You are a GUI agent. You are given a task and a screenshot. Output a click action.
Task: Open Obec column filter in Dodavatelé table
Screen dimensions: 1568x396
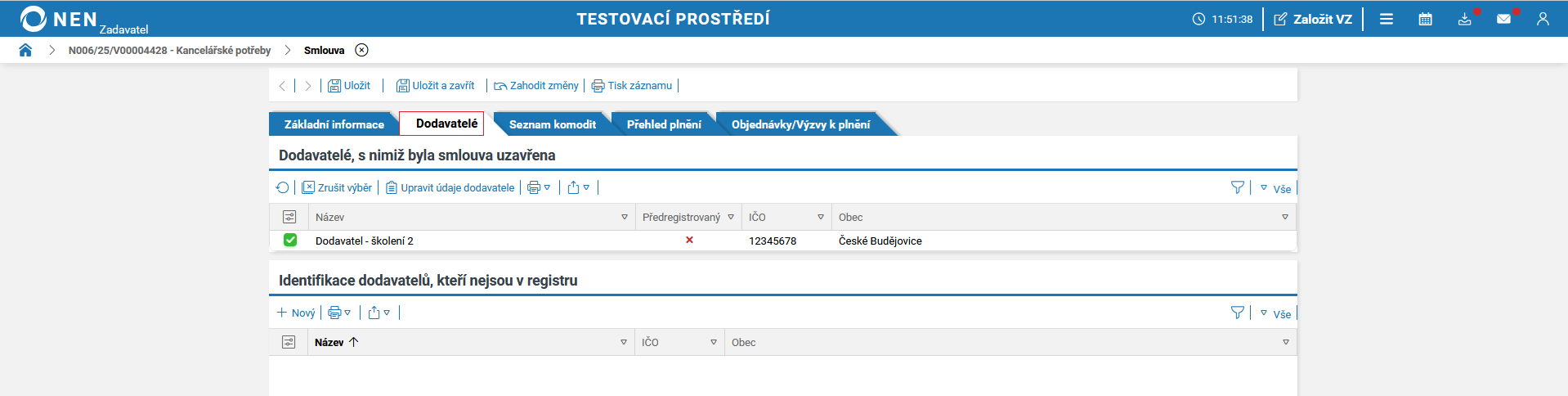(x=1285, y=217)
